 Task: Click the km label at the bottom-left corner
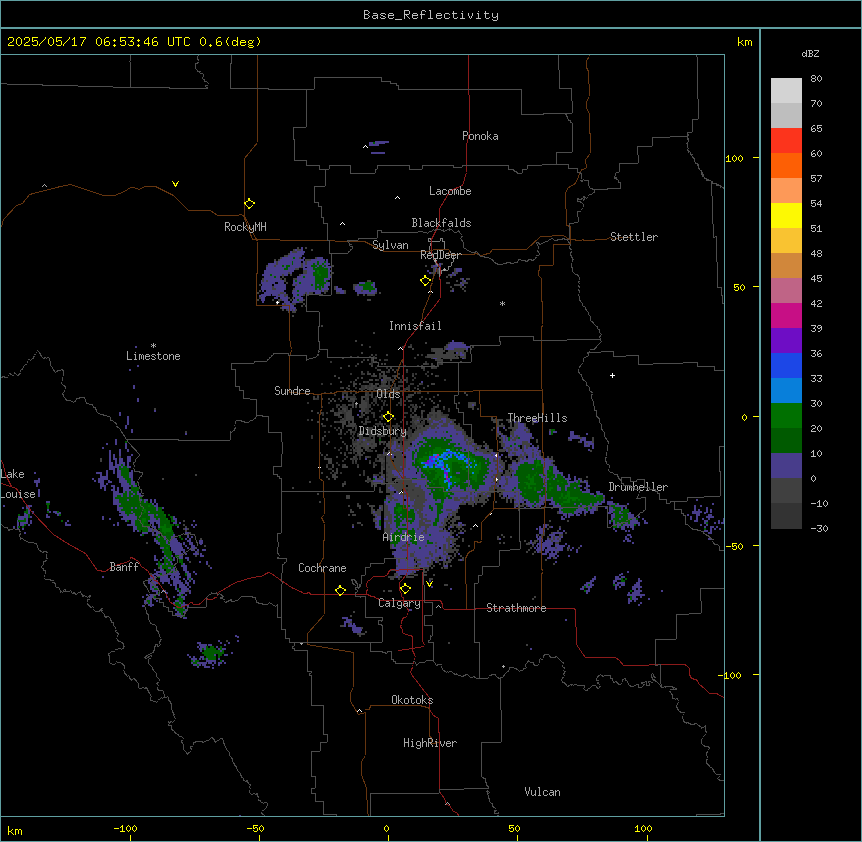coord(15,830)
